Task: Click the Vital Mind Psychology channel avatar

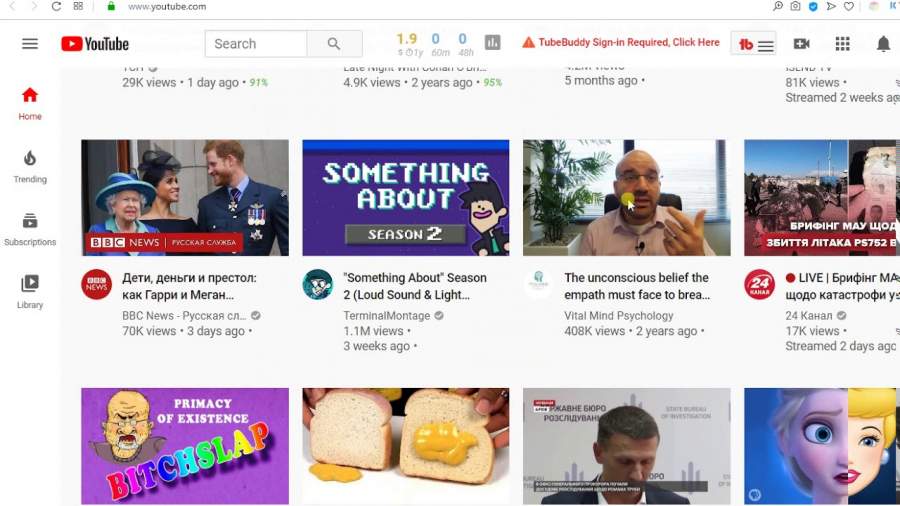Action: coord(538,284)
